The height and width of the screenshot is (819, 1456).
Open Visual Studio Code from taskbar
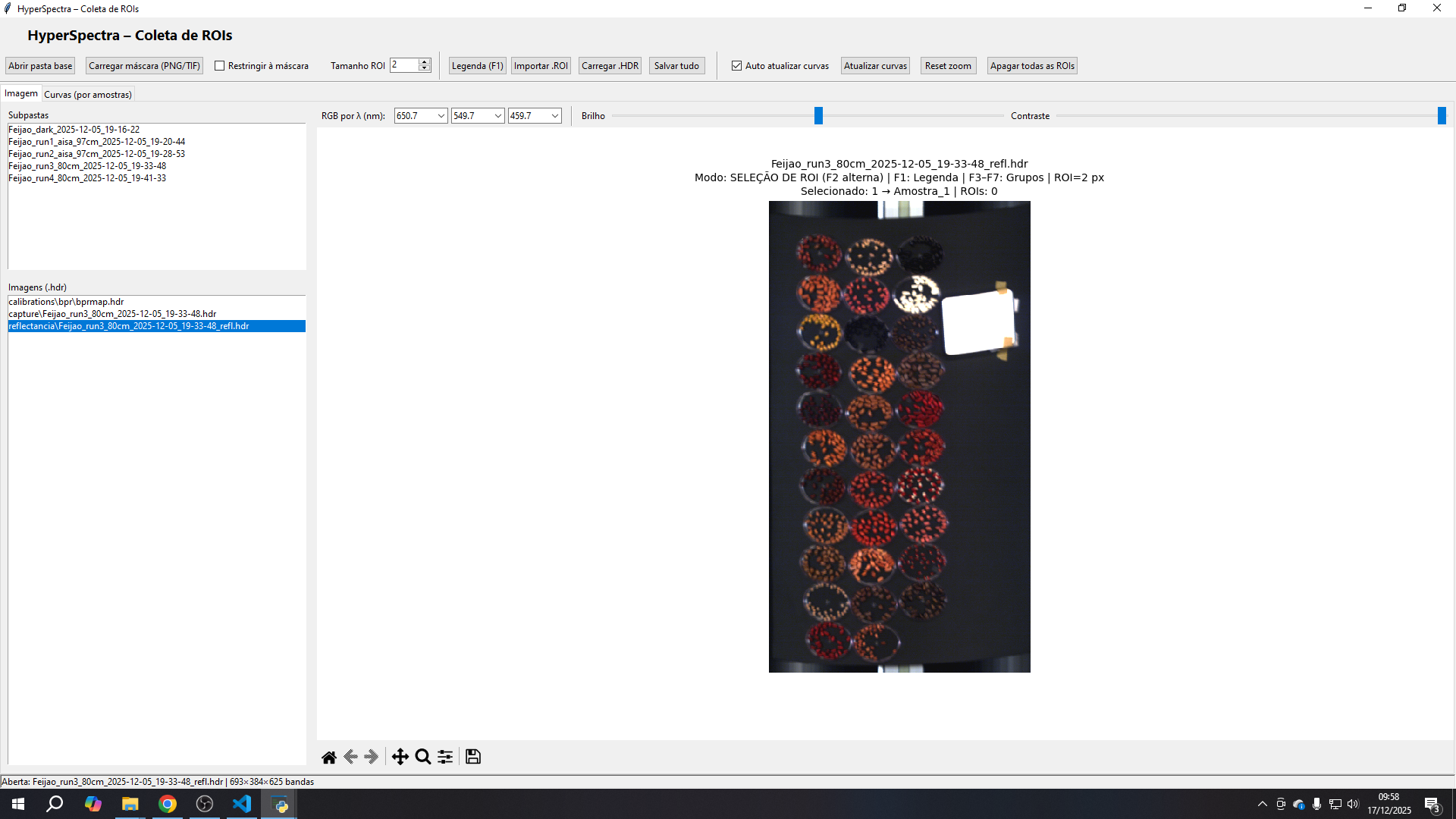[242, 804]
